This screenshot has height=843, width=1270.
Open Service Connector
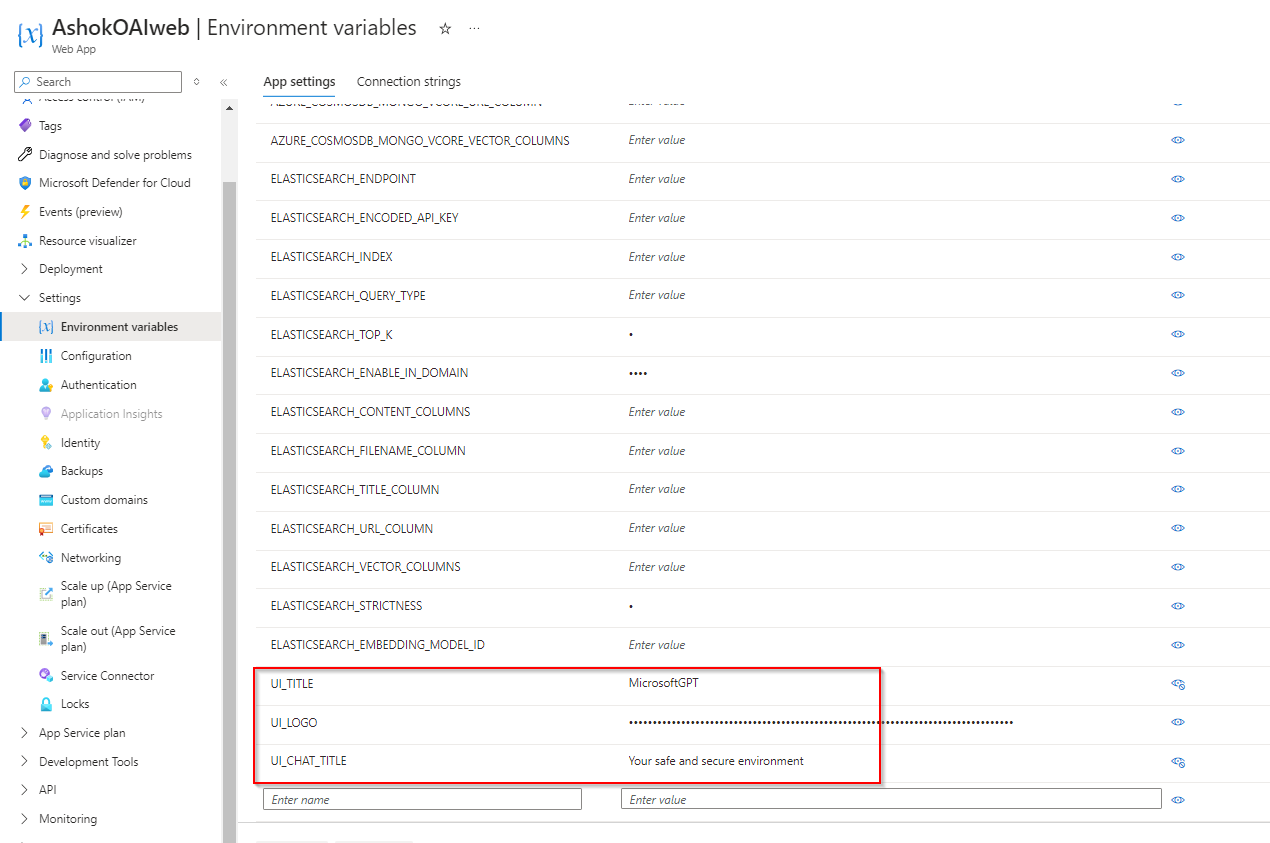107,676
